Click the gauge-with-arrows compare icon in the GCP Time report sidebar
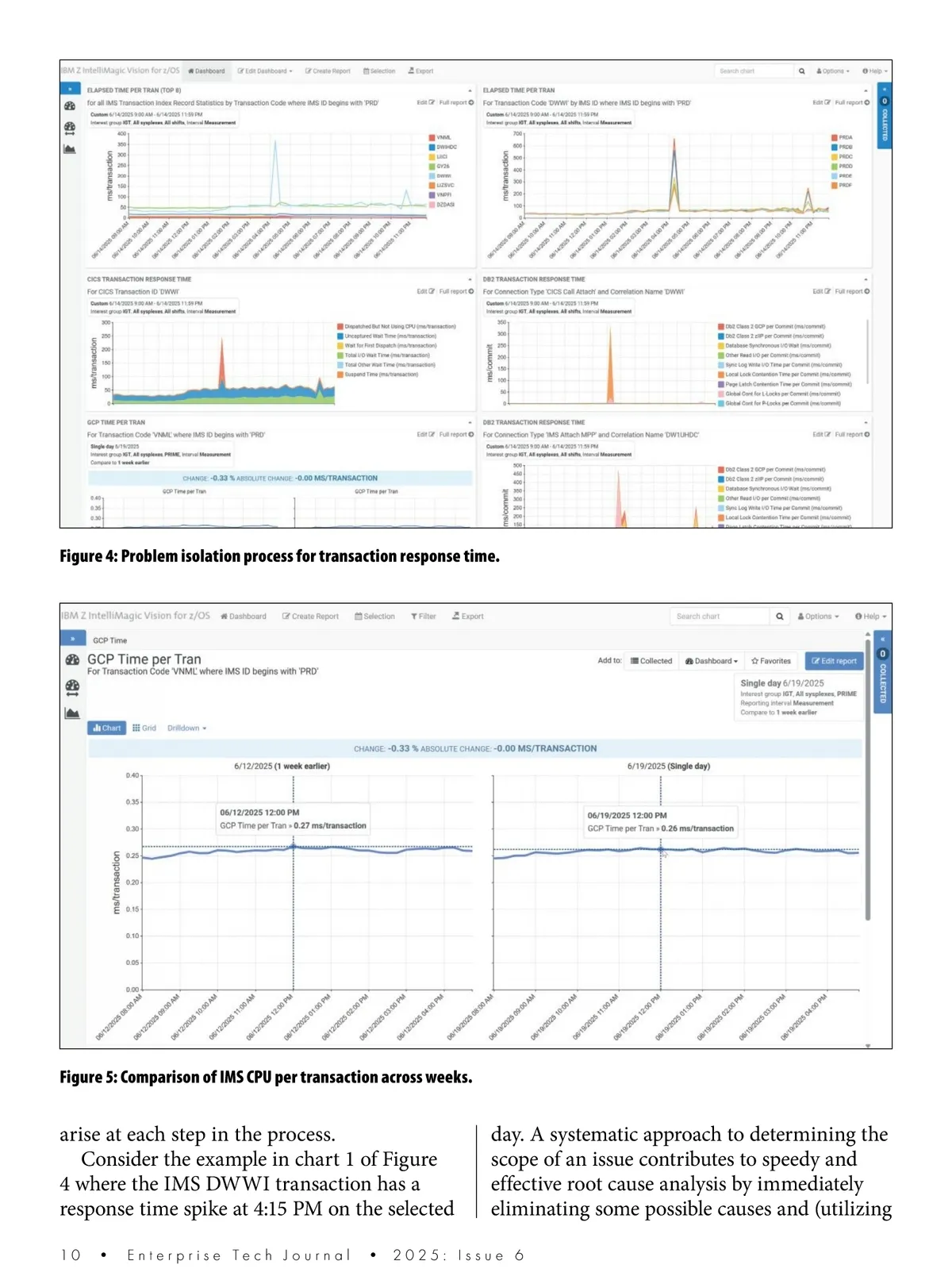 72,686
